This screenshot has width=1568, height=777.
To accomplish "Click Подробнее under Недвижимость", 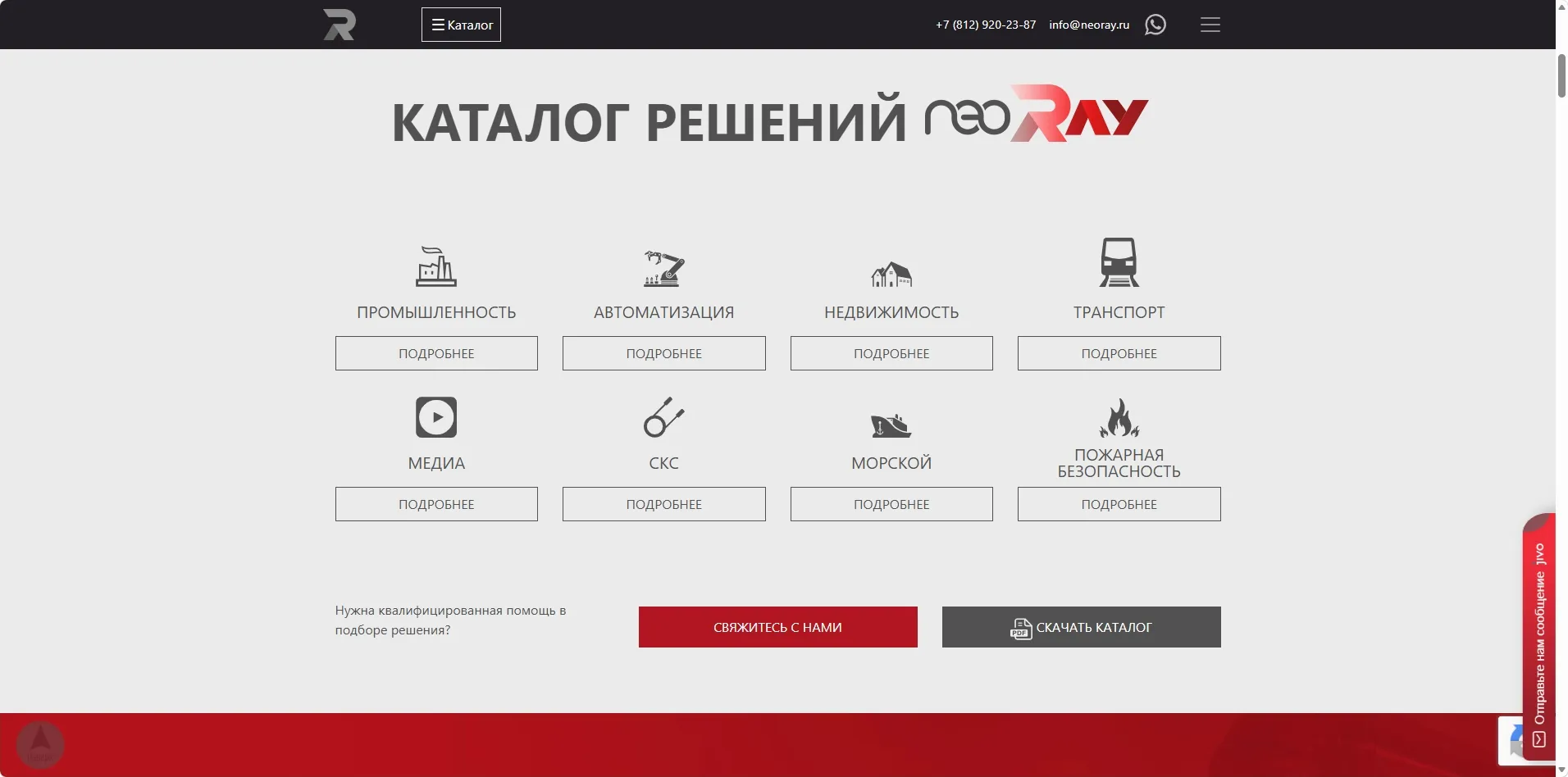I will pyautogui.click(x=891, y=353).
